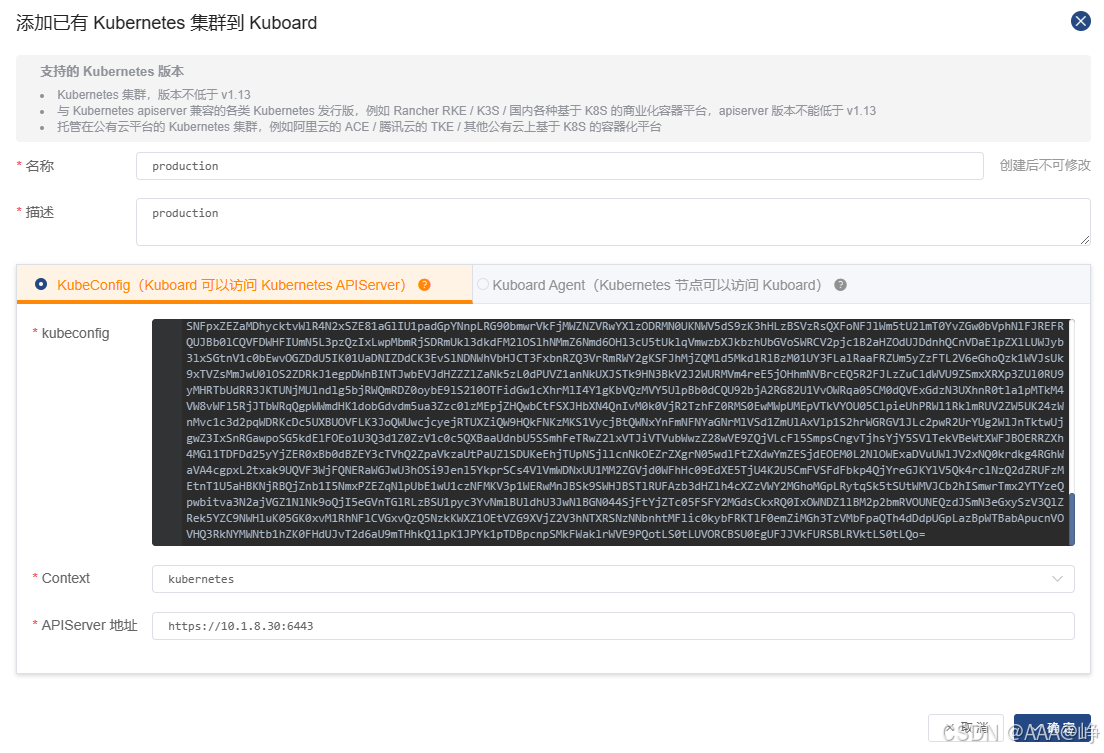This screenshot has width=1104, height=753.
Task: Click the orange help icon beside KubeConfig tab
Action: [424, 285]
